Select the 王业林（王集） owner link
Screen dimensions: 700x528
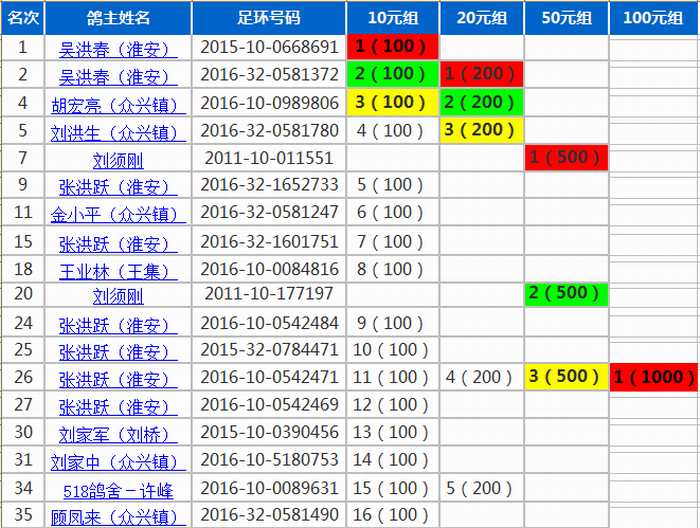pos(118,270)
